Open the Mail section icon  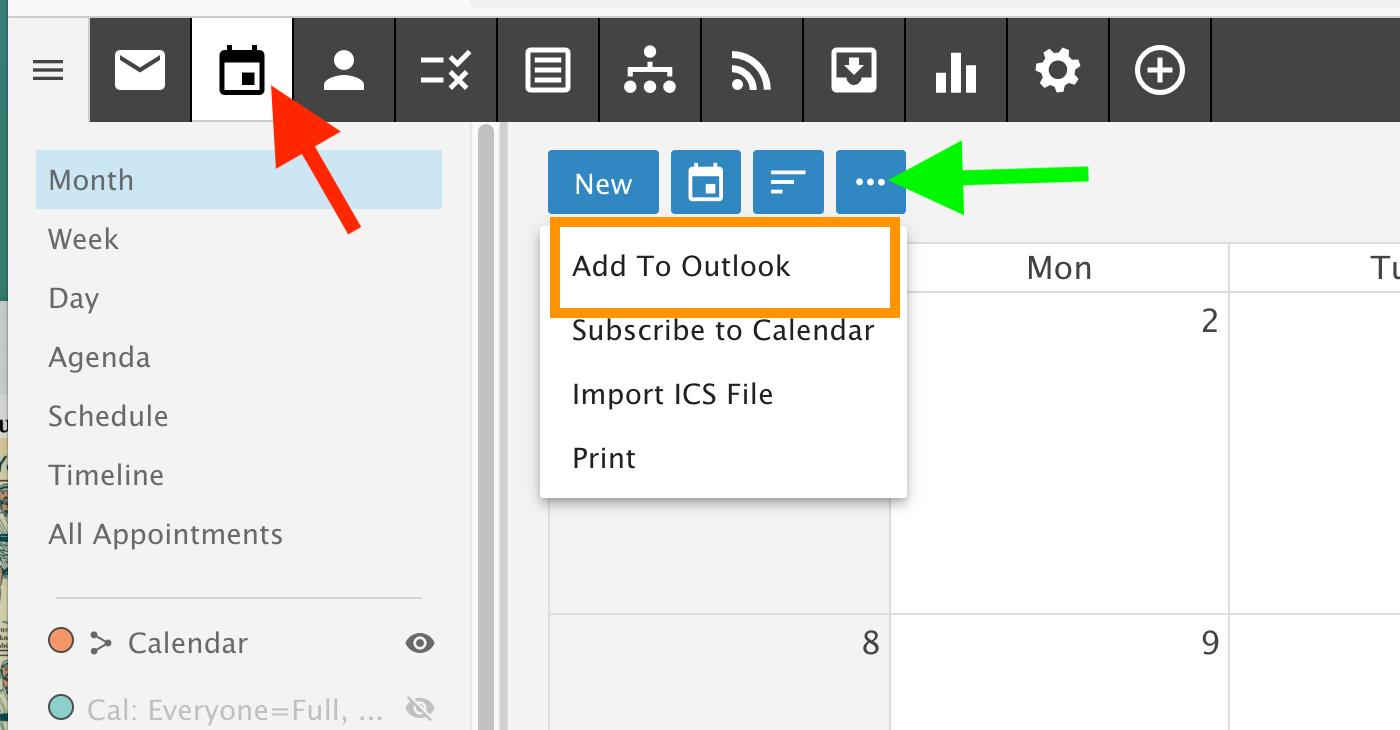pos(140,72)
